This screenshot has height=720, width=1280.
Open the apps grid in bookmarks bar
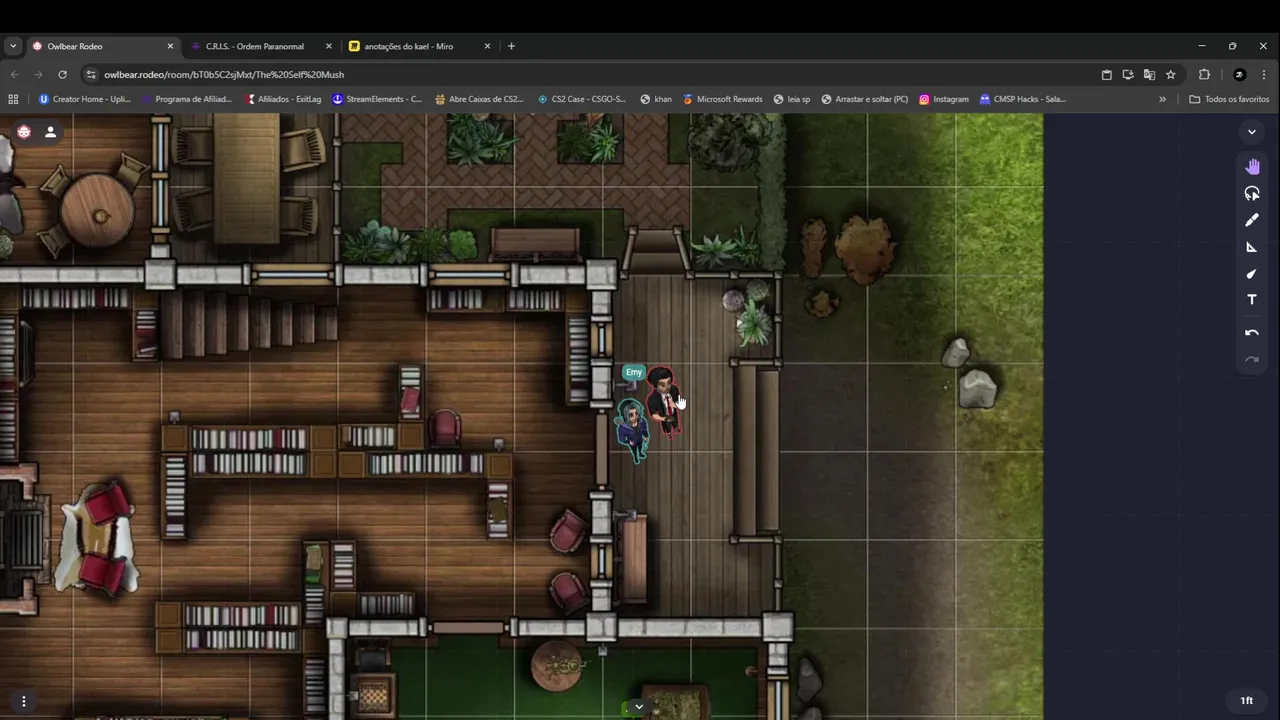tap(13, 99)
